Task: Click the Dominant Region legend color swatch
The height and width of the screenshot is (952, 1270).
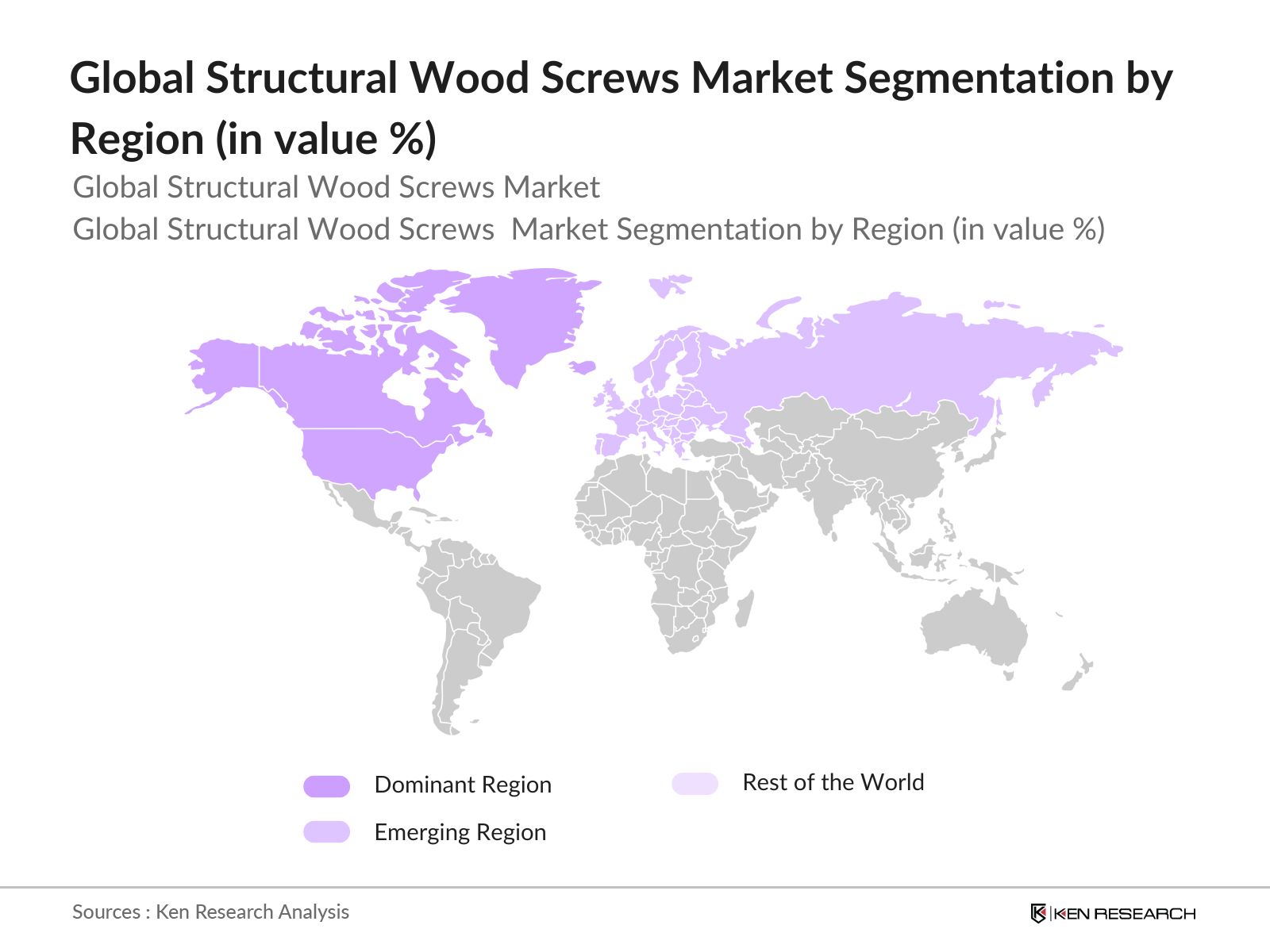Action: pyautogui.click(x=326, y=786)
